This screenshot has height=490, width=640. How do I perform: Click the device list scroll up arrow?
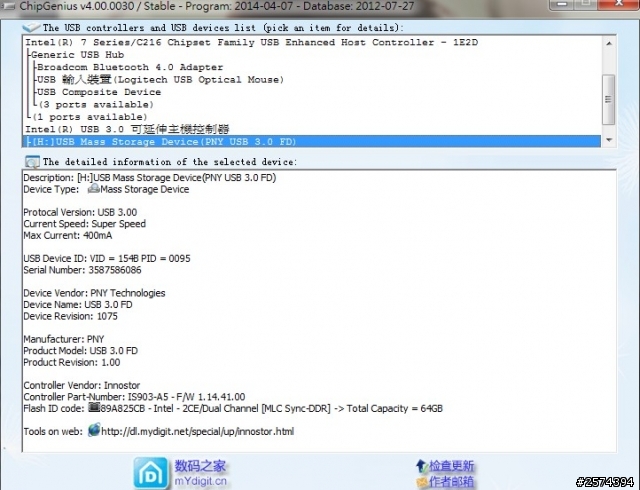609,43
